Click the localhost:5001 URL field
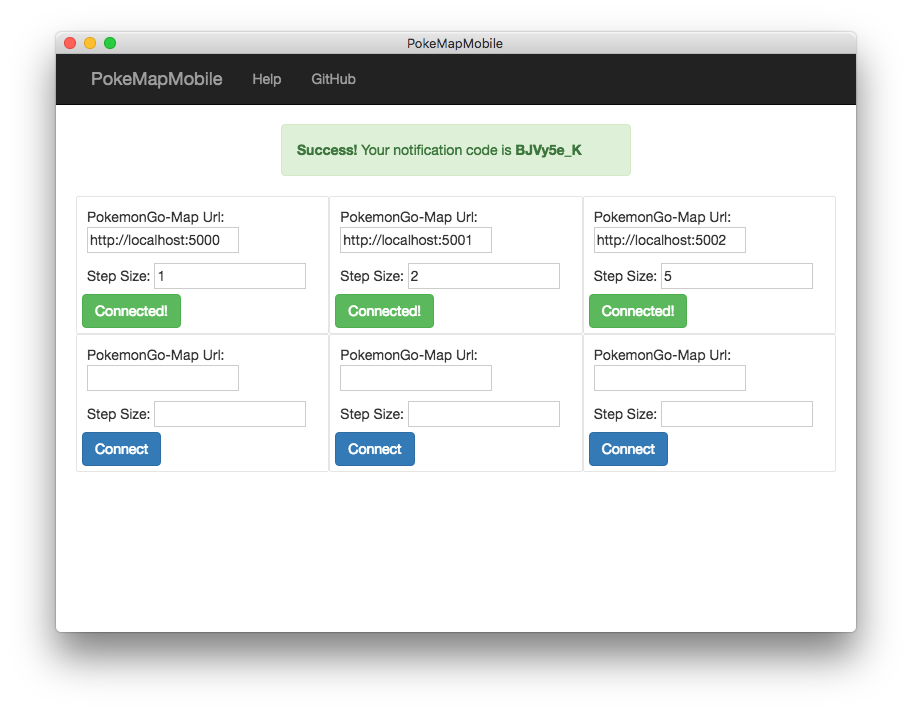This screenshot has height=712, width=912. pos(416,240)
